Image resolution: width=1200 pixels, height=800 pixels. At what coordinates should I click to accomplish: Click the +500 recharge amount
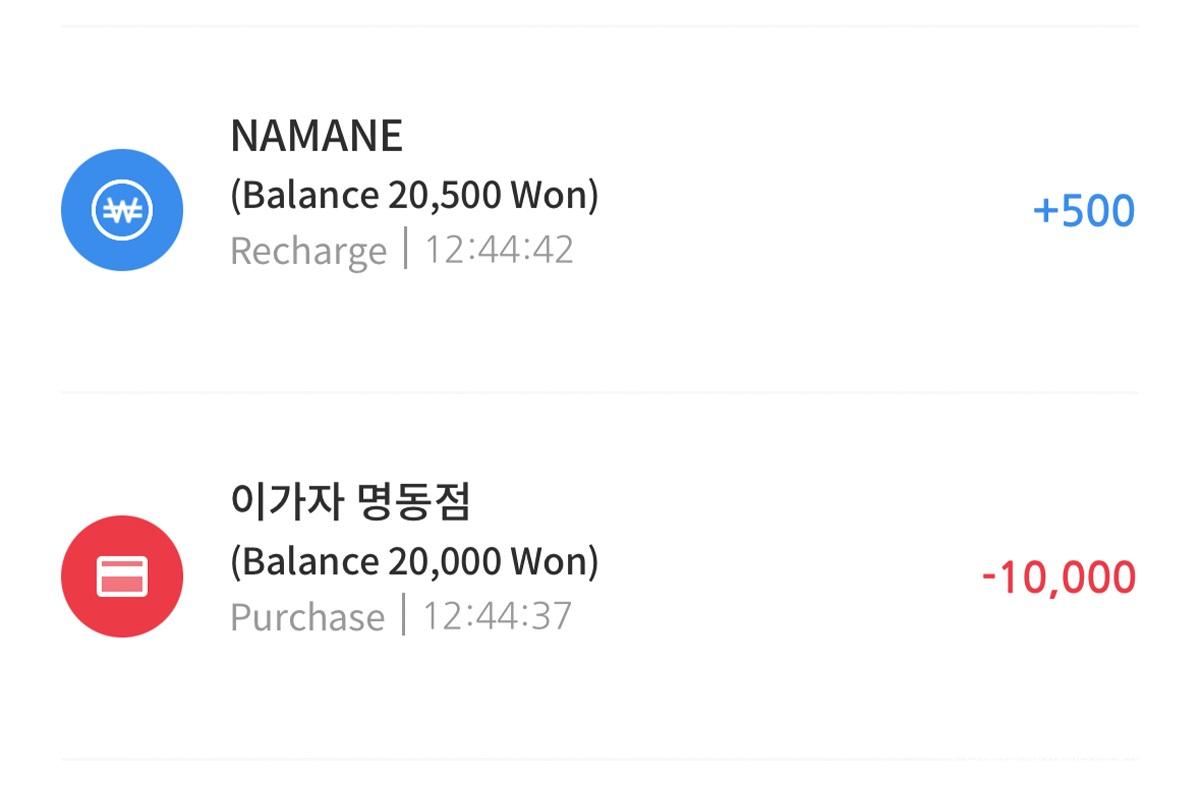(x=1083, y=211)
